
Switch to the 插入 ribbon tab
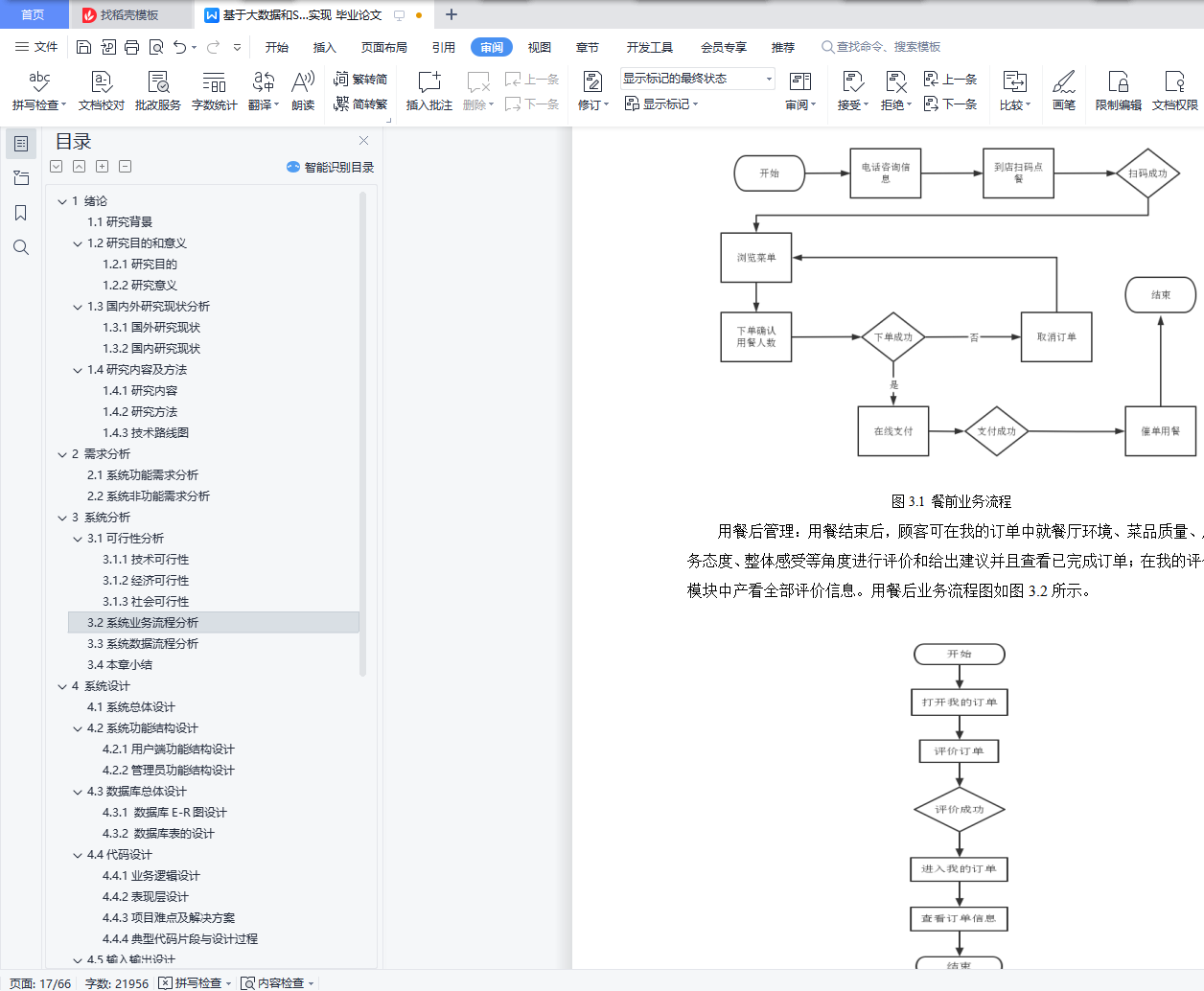(x=325, y=47)
